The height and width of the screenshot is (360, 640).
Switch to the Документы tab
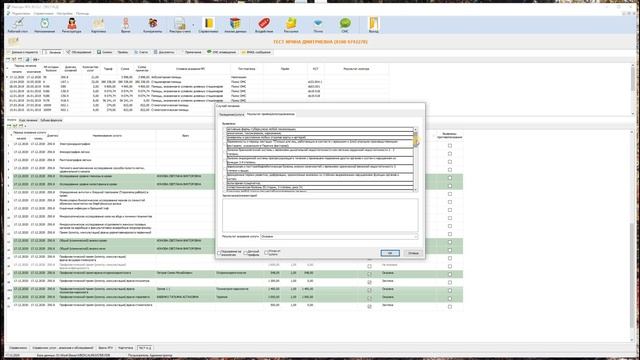(x=164, y=52)
